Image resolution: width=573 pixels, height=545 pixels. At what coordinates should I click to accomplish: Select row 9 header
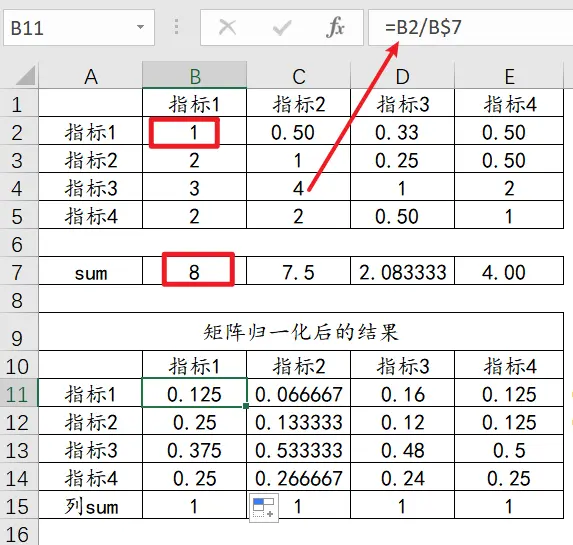19,332
